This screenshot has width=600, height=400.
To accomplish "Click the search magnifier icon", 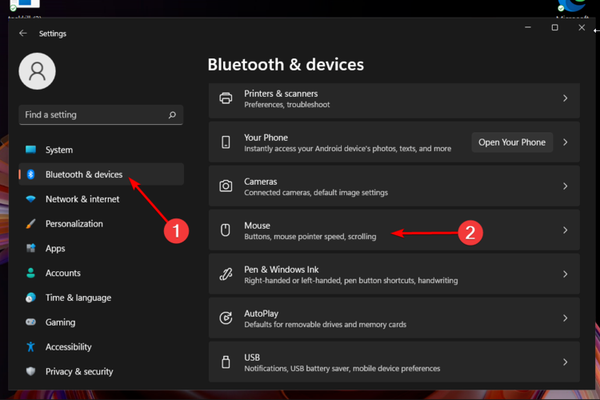I will [x=174, y=115].
